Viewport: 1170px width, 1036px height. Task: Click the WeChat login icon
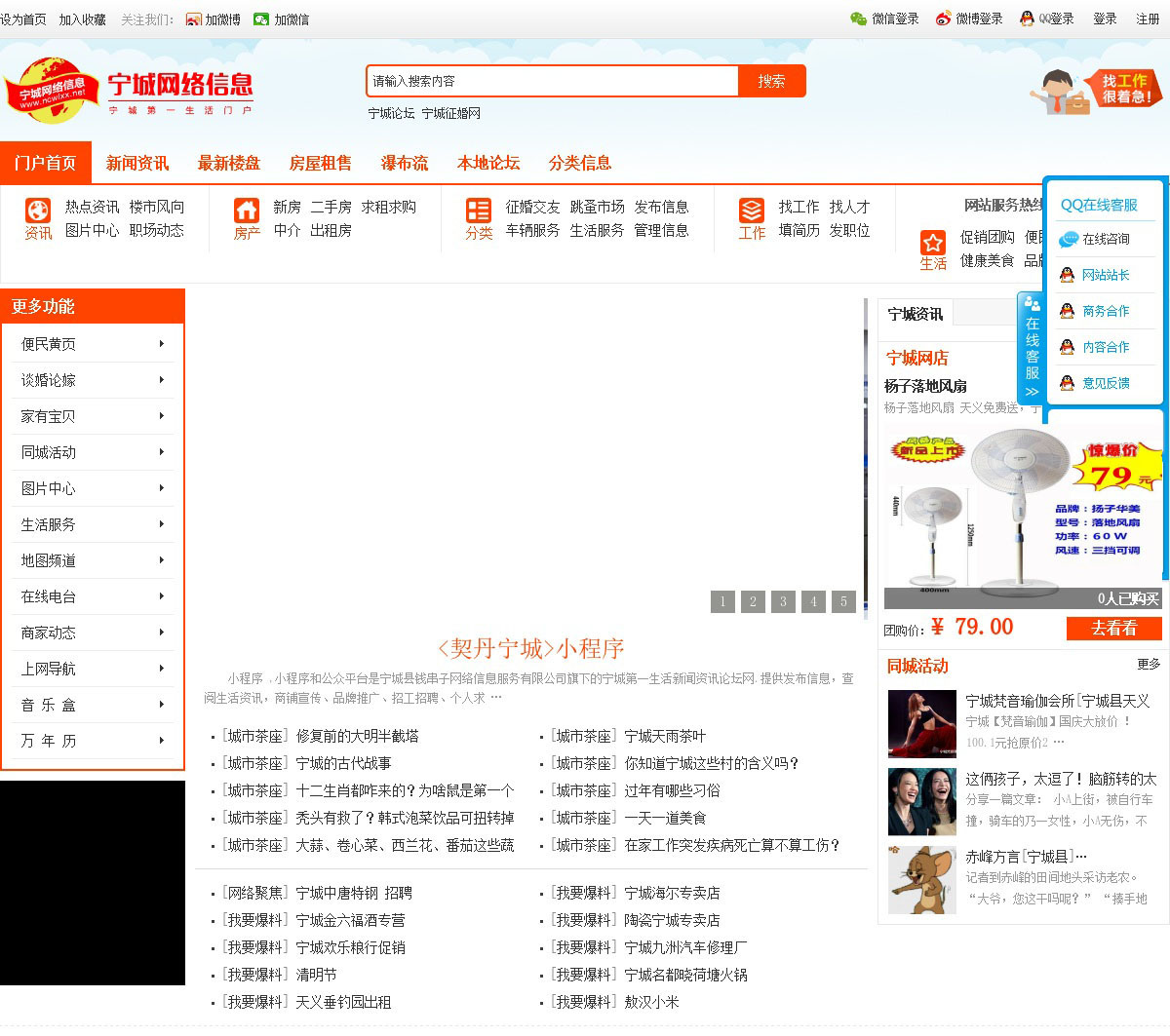858,19
